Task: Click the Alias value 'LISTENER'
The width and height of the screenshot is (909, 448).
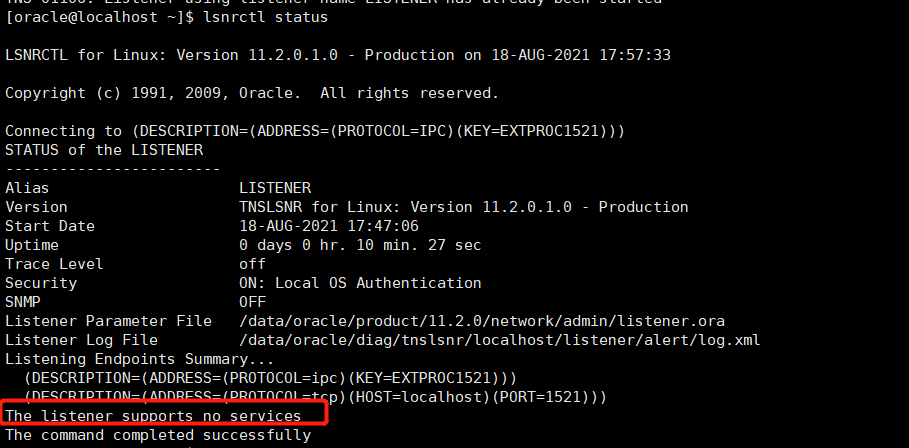Action: coord(275,188)
